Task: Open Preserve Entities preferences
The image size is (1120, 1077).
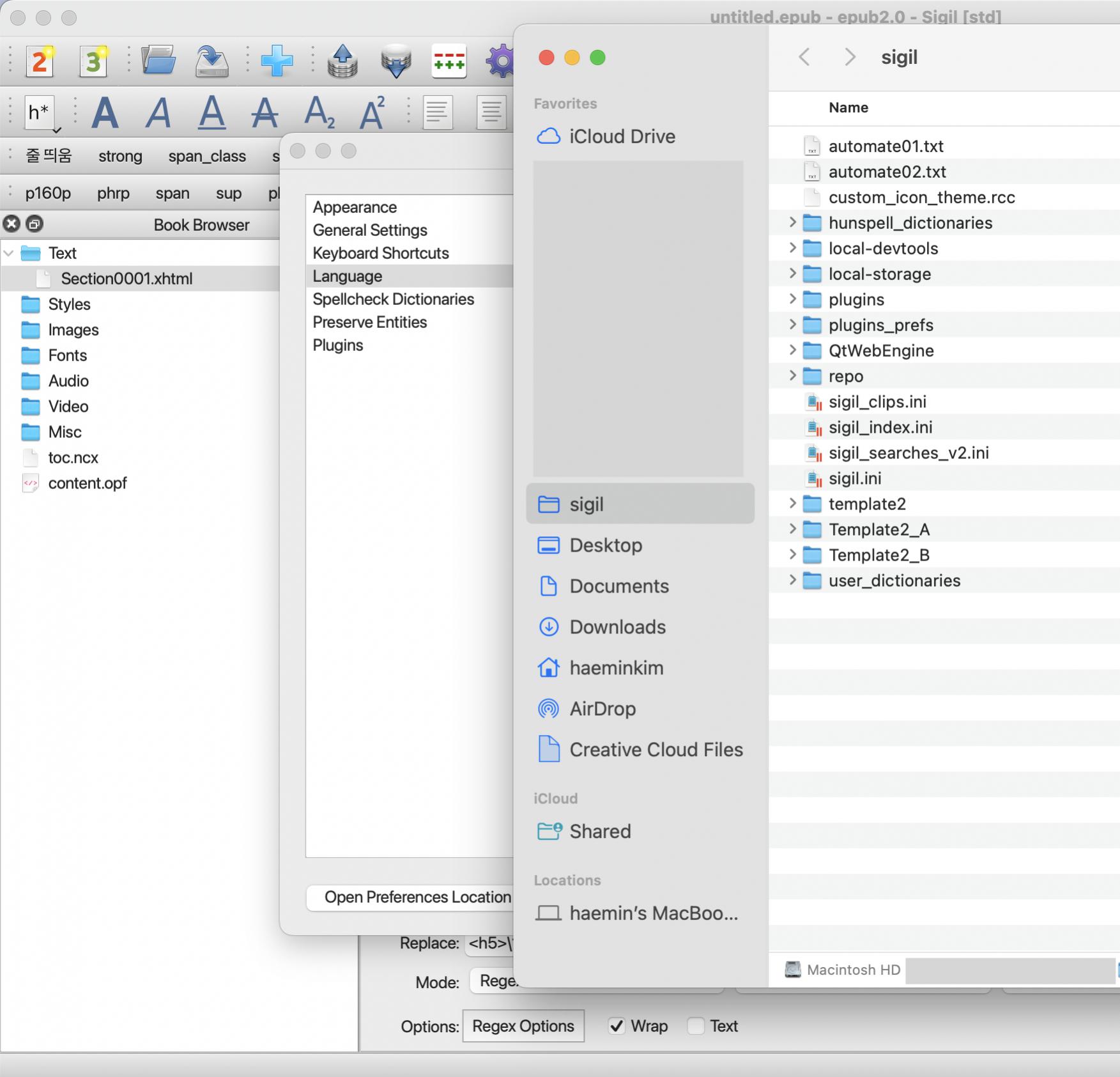Action: [410, 322]
